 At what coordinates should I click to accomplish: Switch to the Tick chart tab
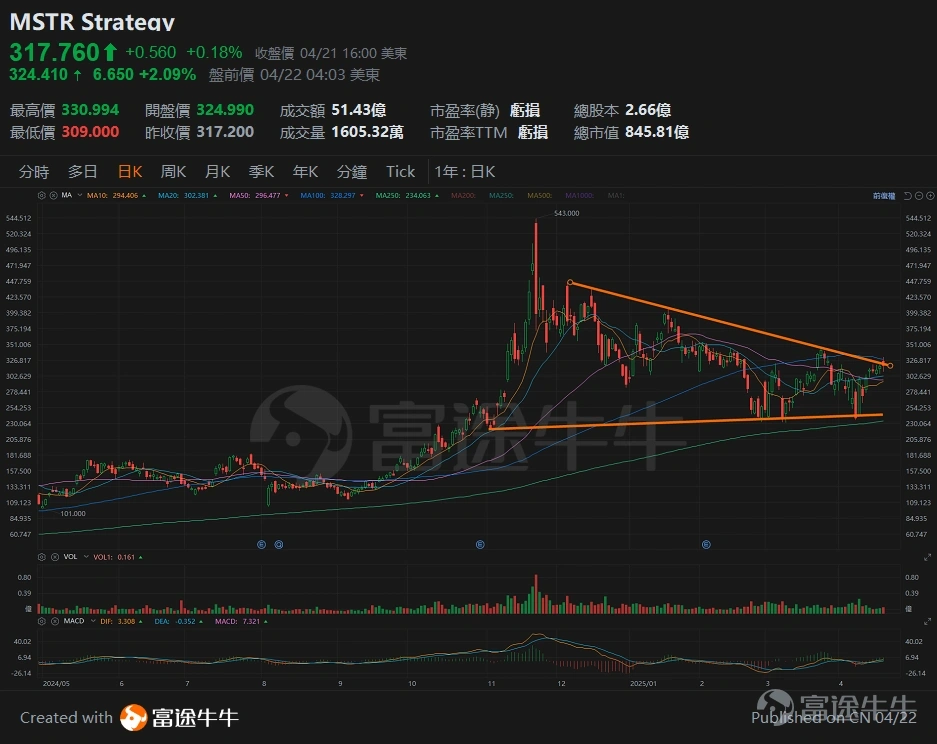coord(400,172)
